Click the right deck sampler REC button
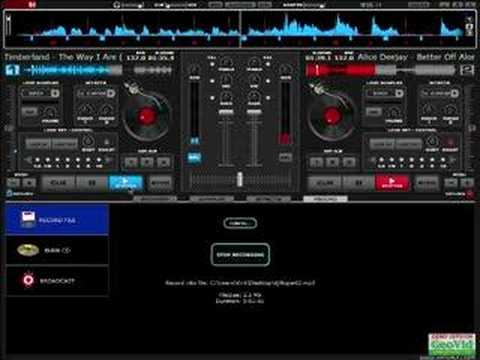This screenshot has height=360, width=480. point(373,112)
